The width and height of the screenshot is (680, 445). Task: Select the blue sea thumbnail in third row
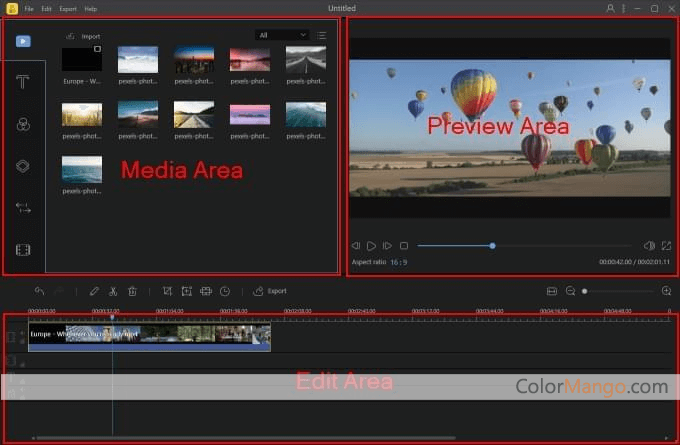click(x=82, y=170)
